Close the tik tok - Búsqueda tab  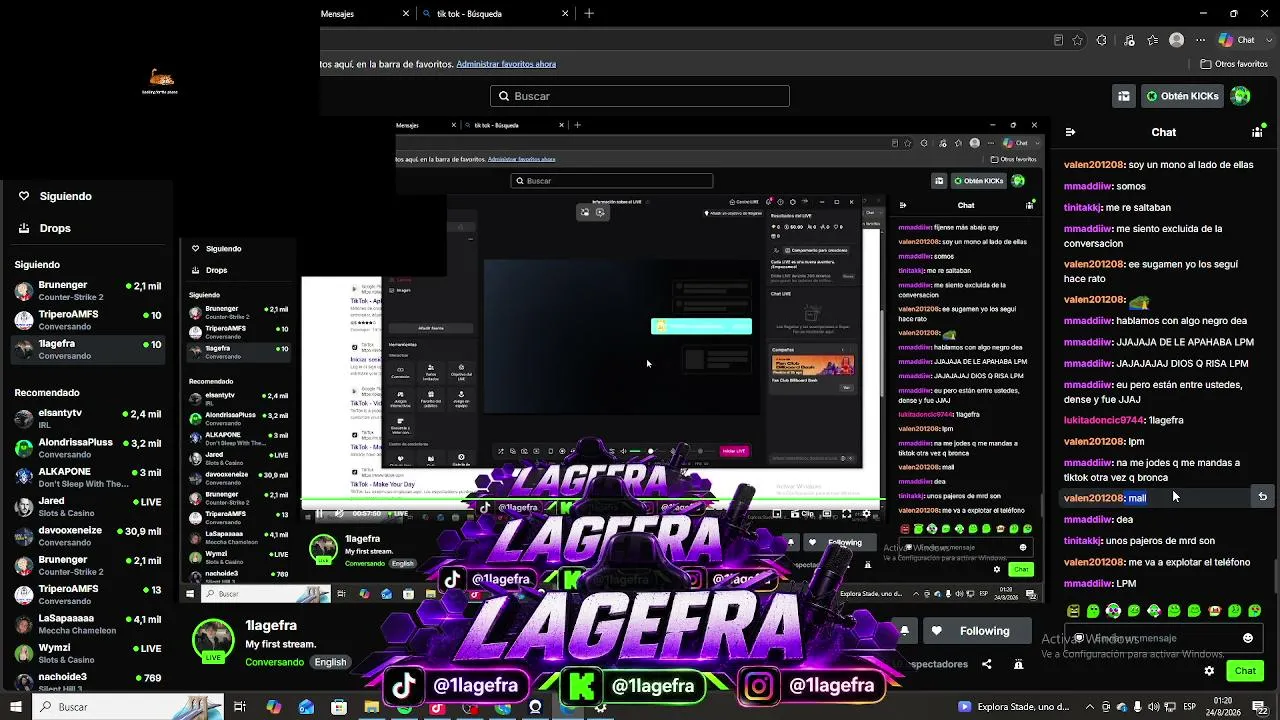pos(565,14)
